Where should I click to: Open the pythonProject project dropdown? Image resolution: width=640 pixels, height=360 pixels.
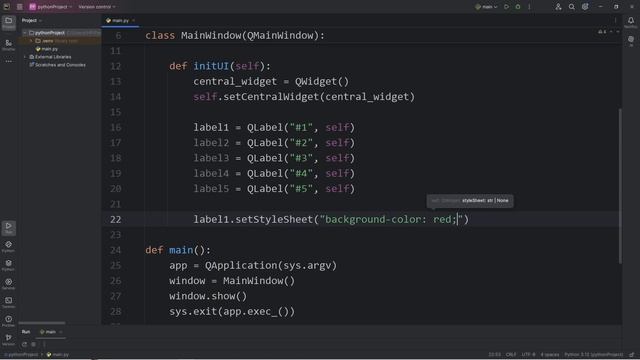pyautogui.click(x=51, y=7)
